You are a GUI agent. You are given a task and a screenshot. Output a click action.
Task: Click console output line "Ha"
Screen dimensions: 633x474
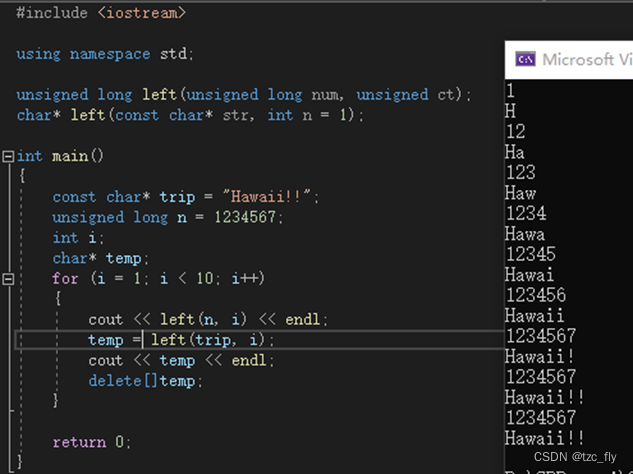515,153
